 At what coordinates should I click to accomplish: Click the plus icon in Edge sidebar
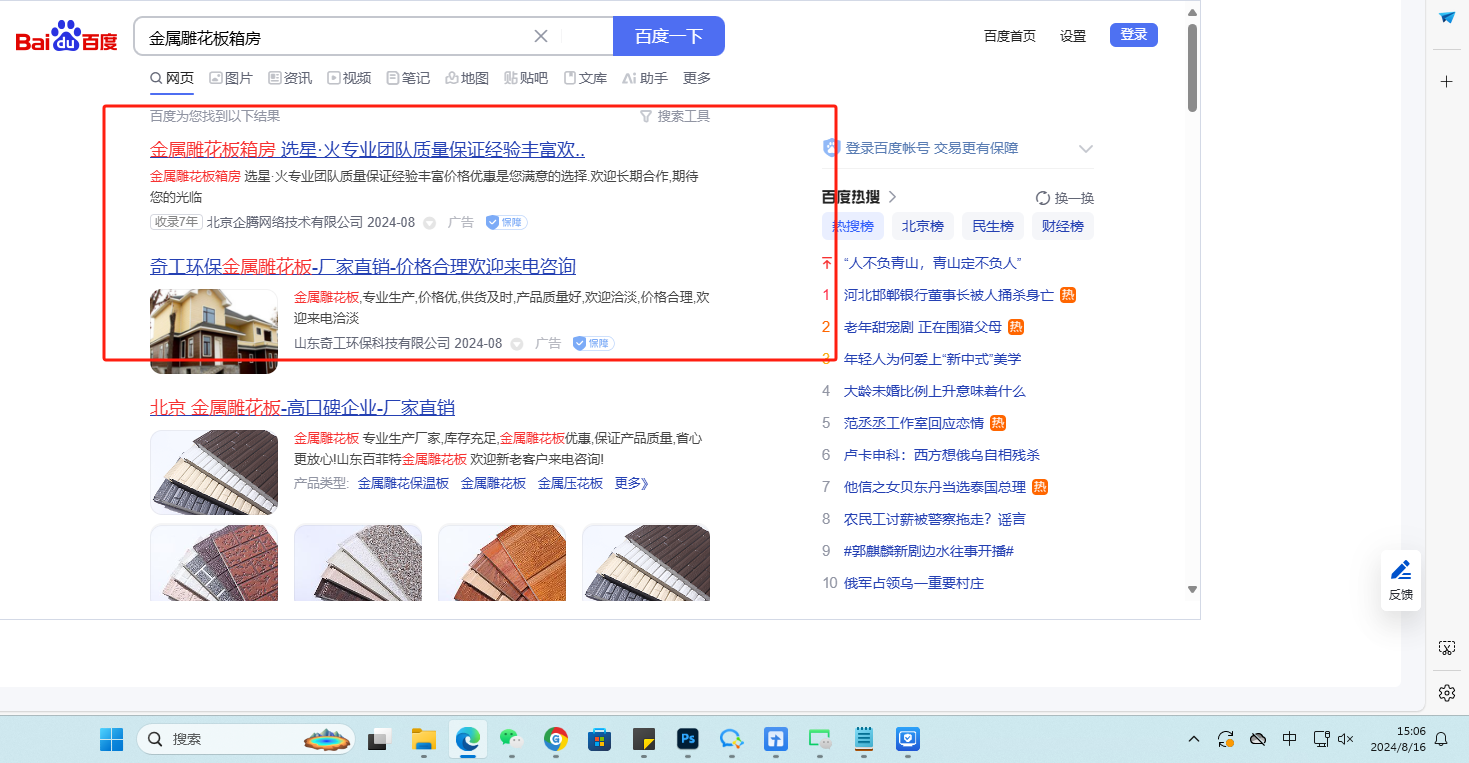click(1446, 82)
